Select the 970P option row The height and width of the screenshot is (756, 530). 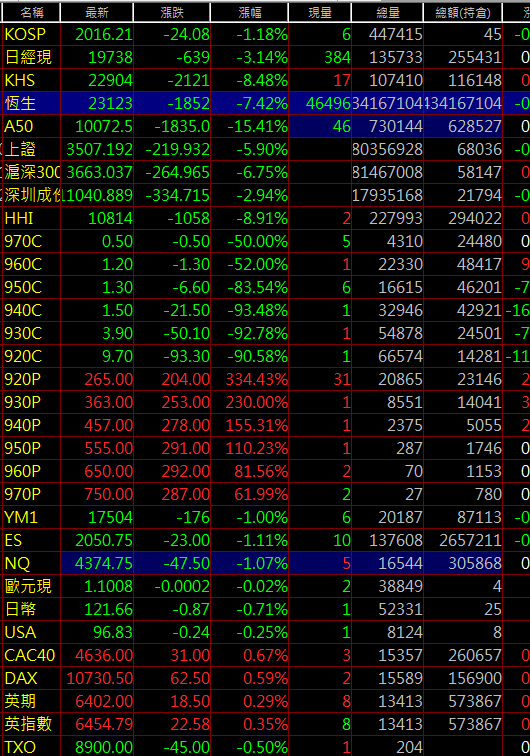pos(265,494)
